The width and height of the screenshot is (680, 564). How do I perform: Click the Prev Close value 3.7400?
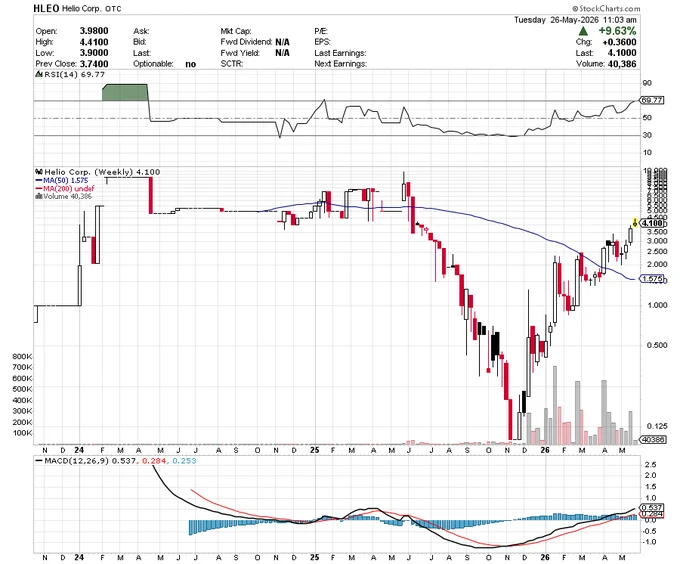pos(94,64)
